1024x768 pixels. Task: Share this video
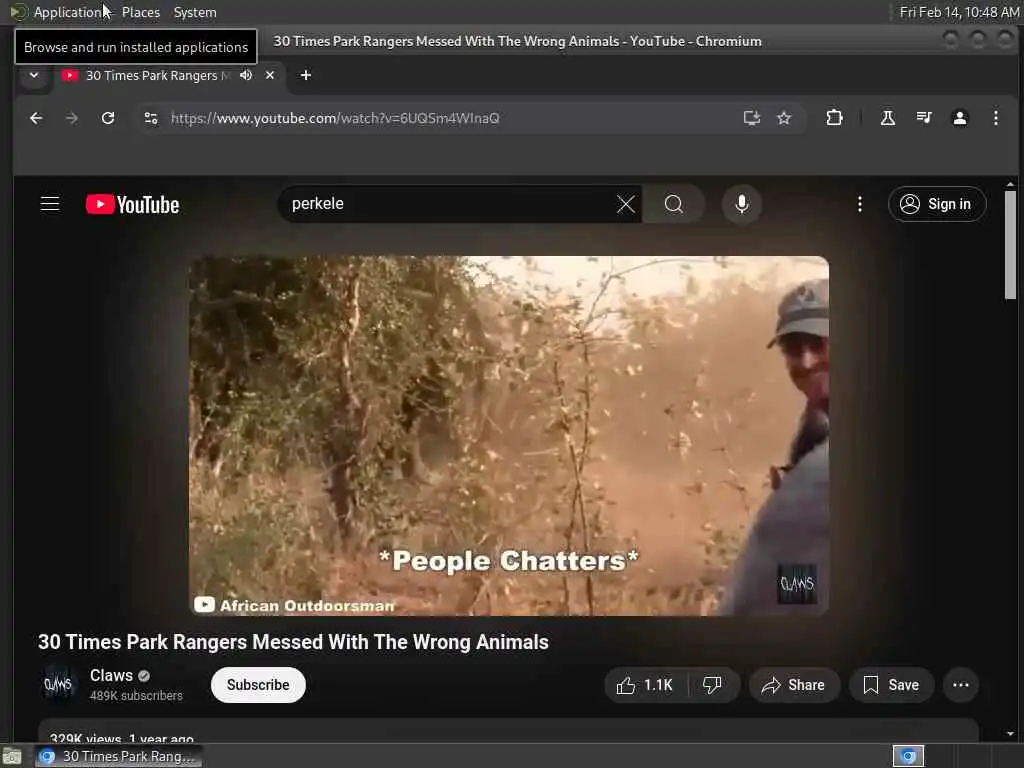click(794, 685)
